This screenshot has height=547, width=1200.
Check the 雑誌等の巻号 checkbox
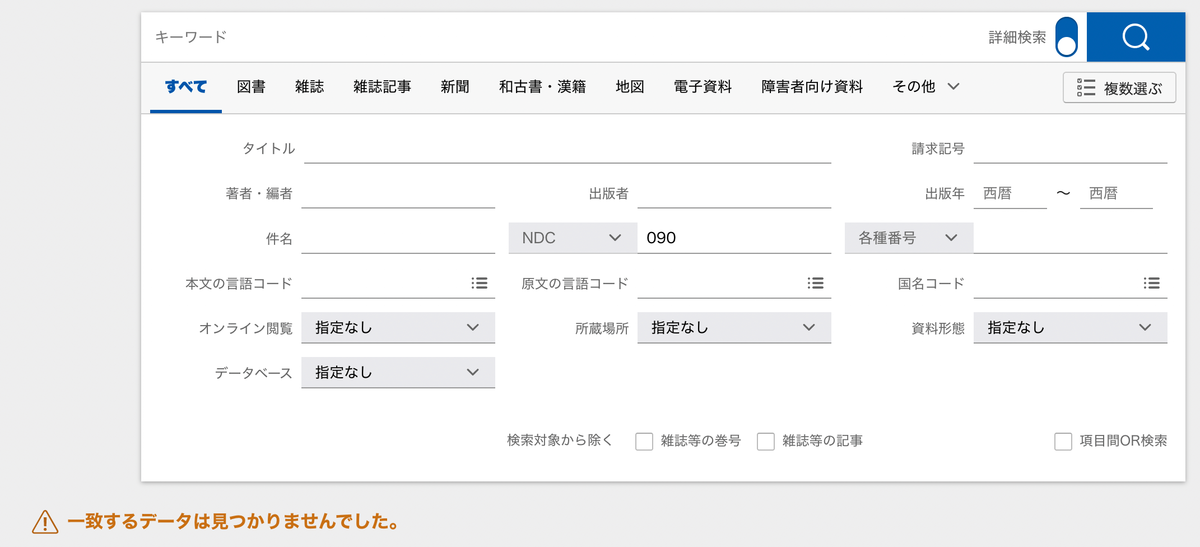(x=644, y=441)
